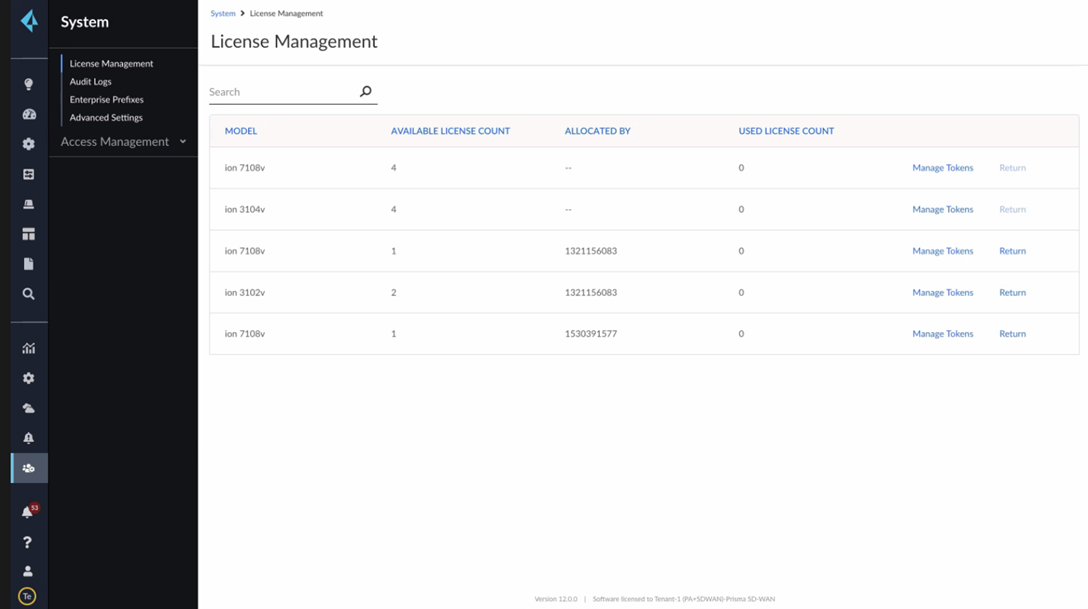Click the Search input field
Image resolution: width=1088 pixels, height=609 pixels.
(x=282, y=92)
